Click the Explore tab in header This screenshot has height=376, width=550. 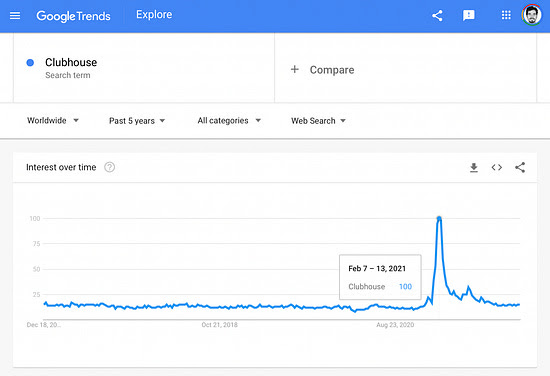click(154, 15)
